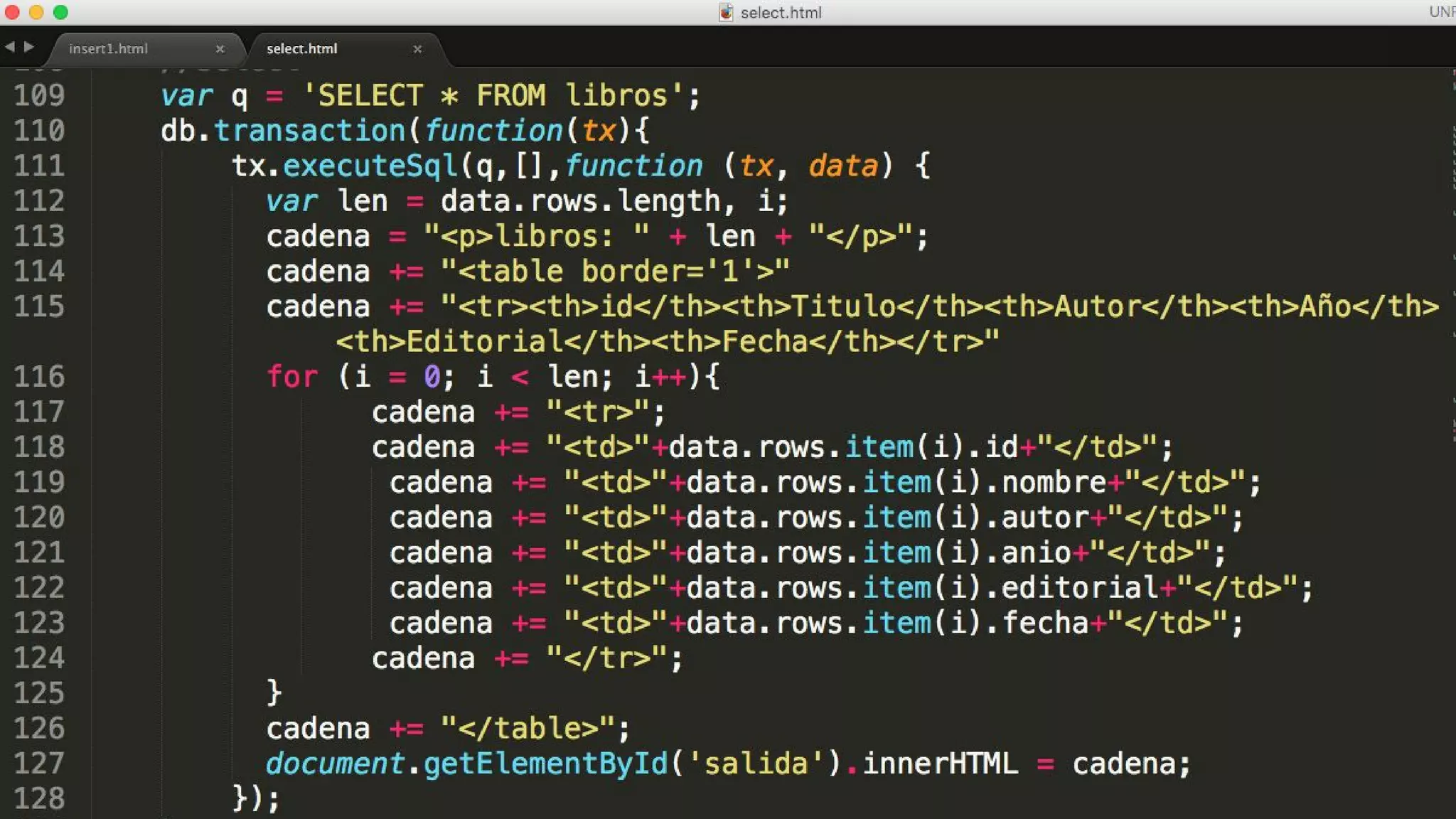Click the fecha property on line 123

1045,623
